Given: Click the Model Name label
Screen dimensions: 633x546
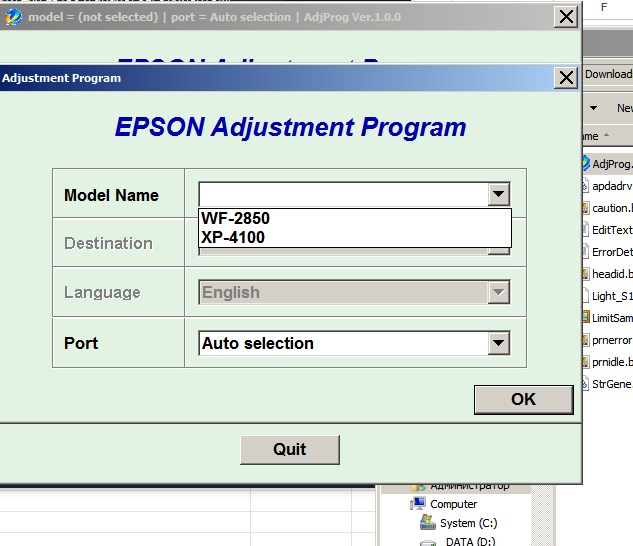Looking at the screenshot, I should click(x=111, y=195).
